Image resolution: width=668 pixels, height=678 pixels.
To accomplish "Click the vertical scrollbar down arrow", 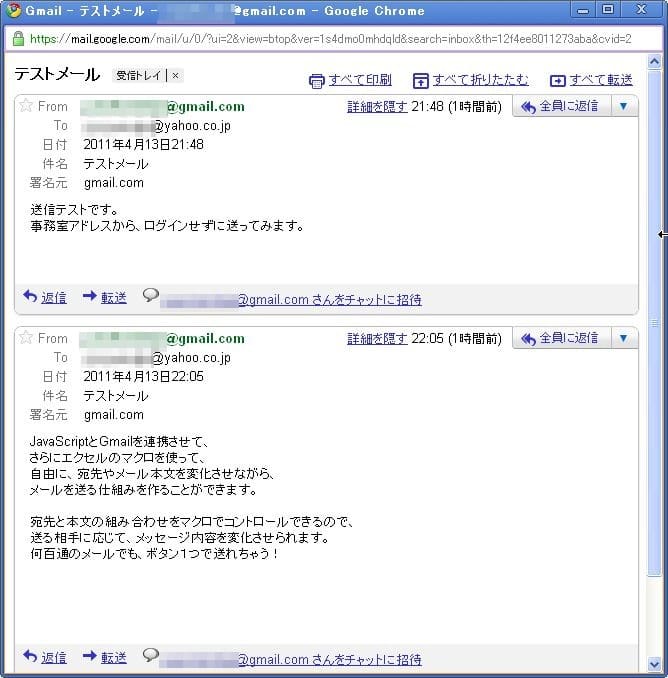I will click(654, 663).
